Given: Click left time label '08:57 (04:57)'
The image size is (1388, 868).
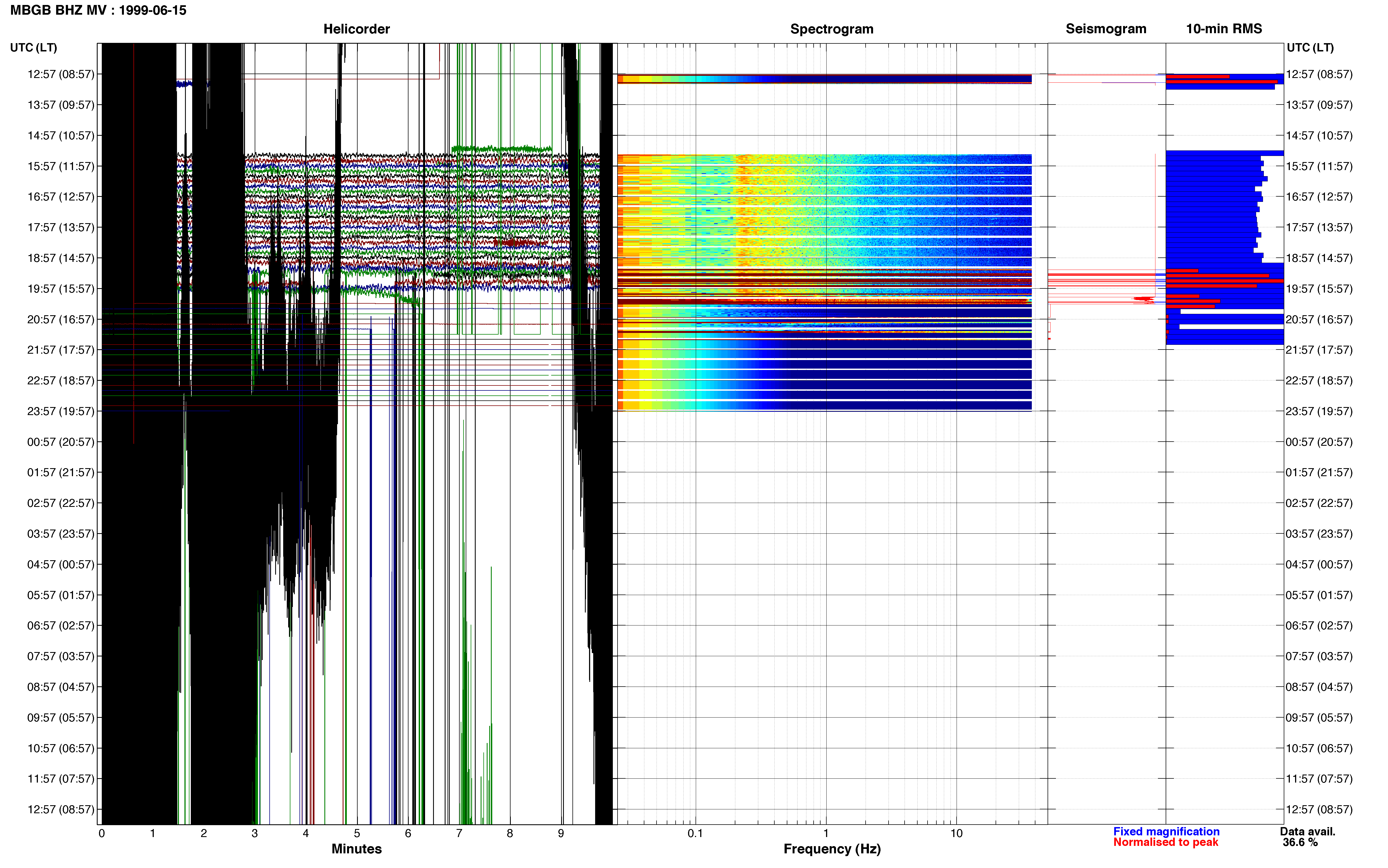Looking at the screenshot, I should click(61, 687).
